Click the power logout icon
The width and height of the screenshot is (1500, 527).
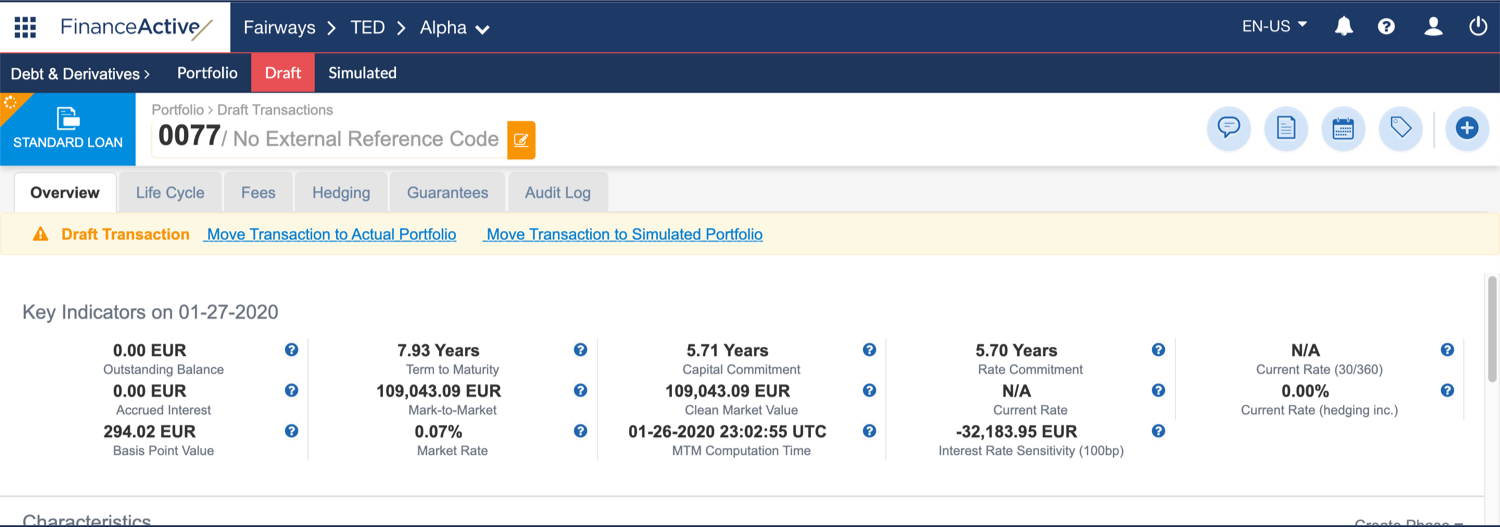click(1477, 27)
